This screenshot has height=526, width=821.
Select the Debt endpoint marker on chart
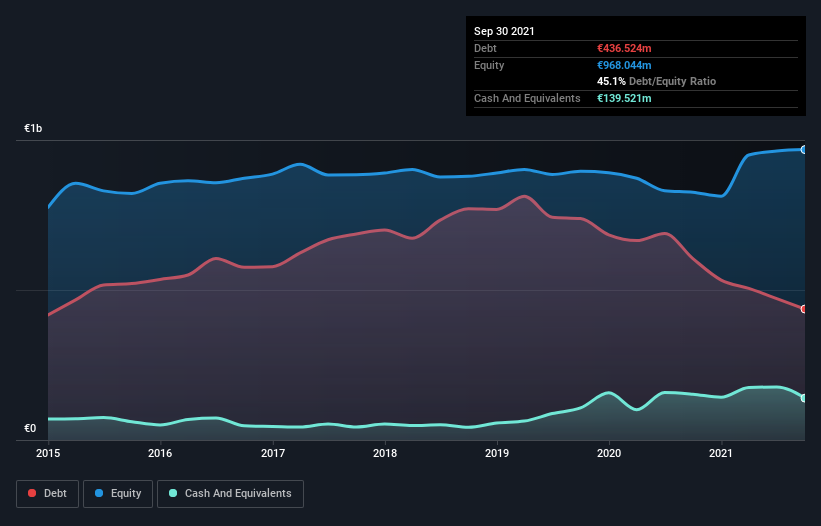804,309
